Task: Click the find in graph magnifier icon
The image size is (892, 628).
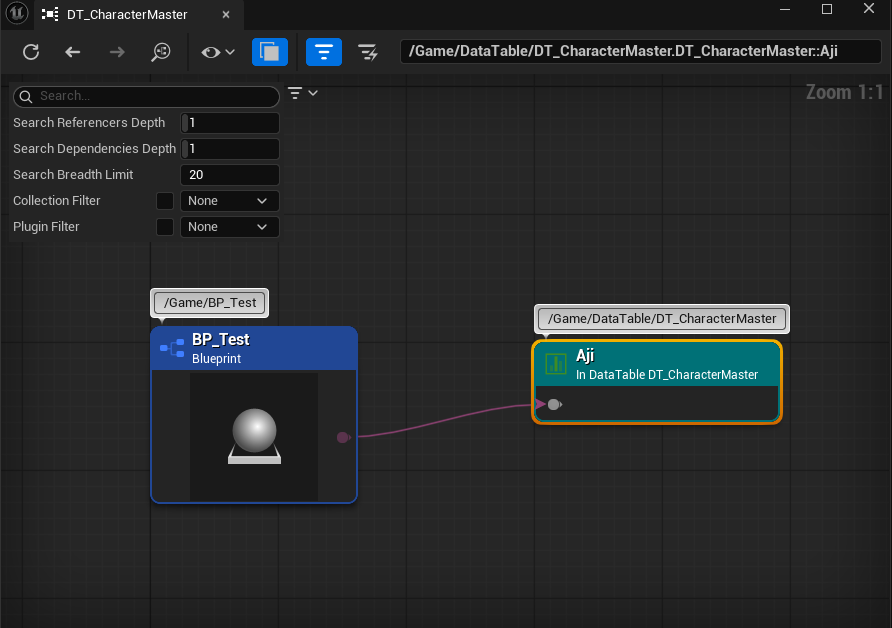Action: 161,52
